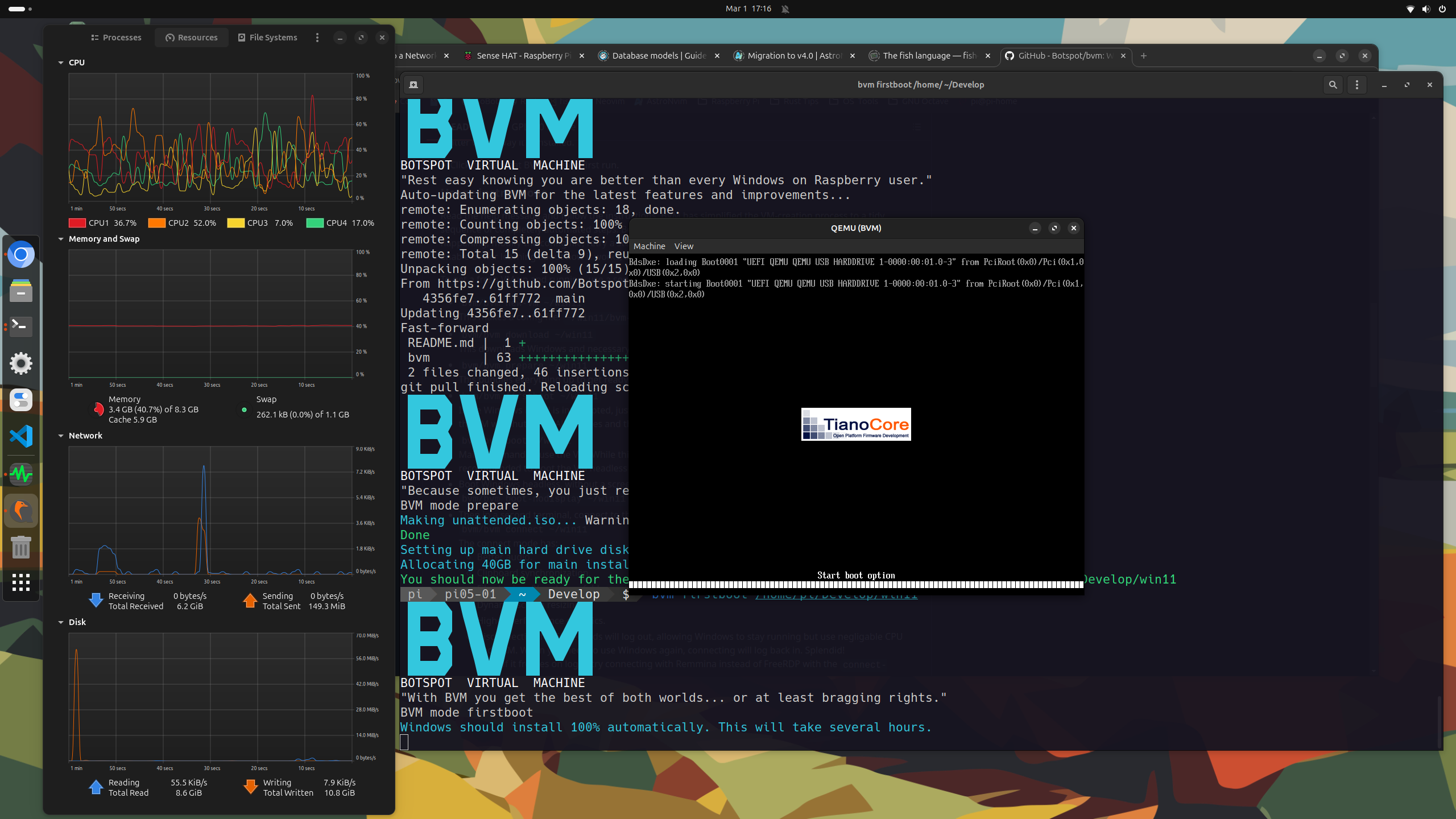Close the fish language browser tab
This screenshot has height=819, width=1456.
point(988,56)
